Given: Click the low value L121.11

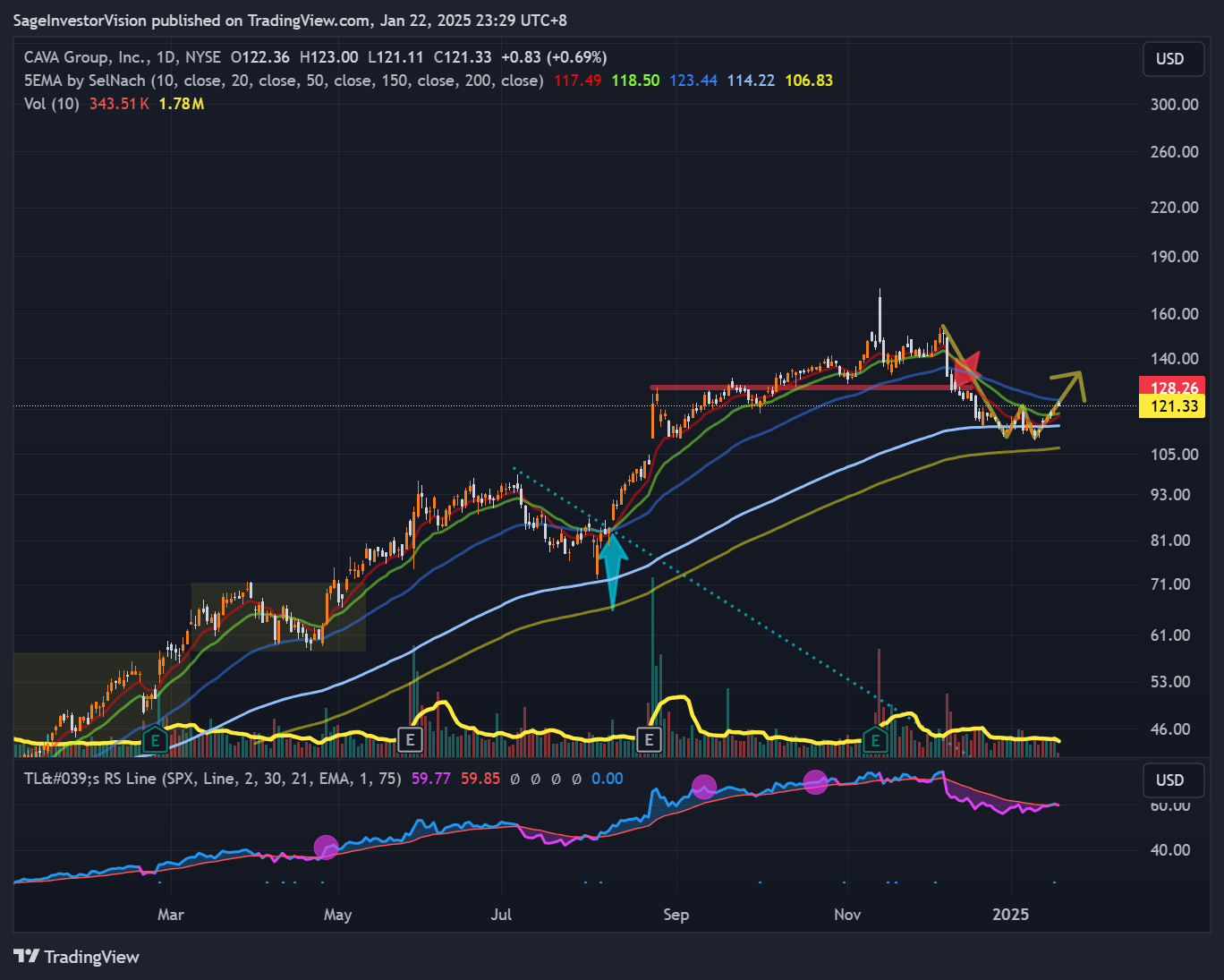Looking at the screenshot, I should point(395,57).
